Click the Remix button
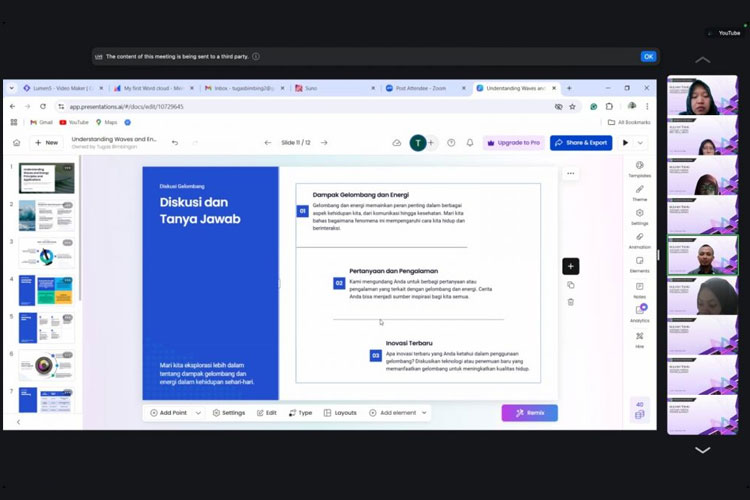750x500 pixels. tap(529, 413)
